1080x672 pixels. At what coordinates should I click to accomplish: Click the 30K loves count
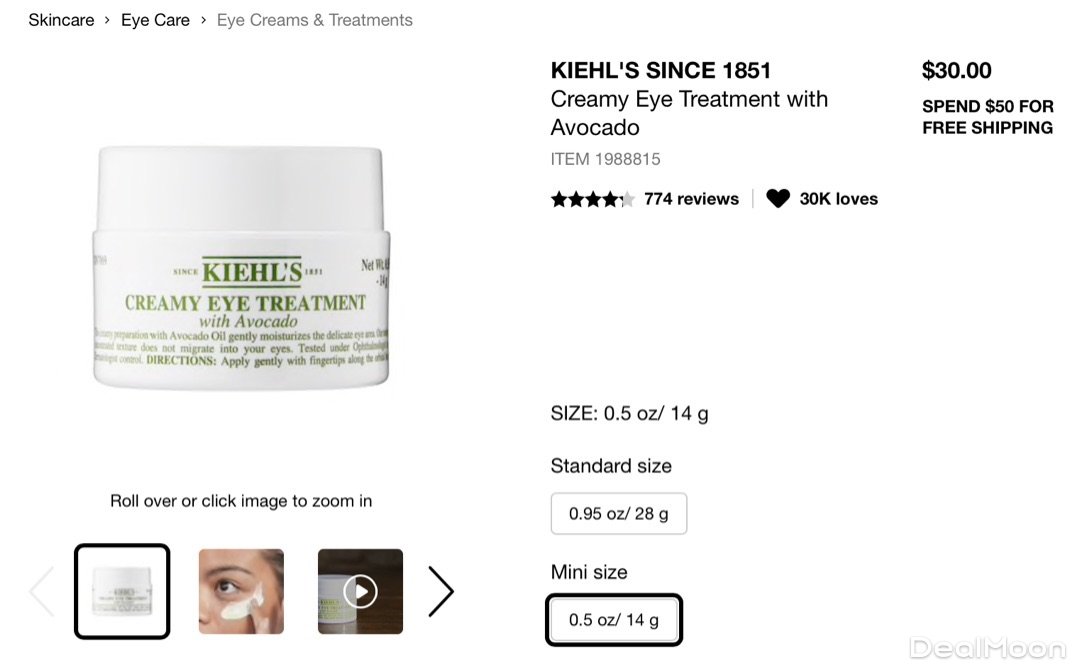pos(838,199)
